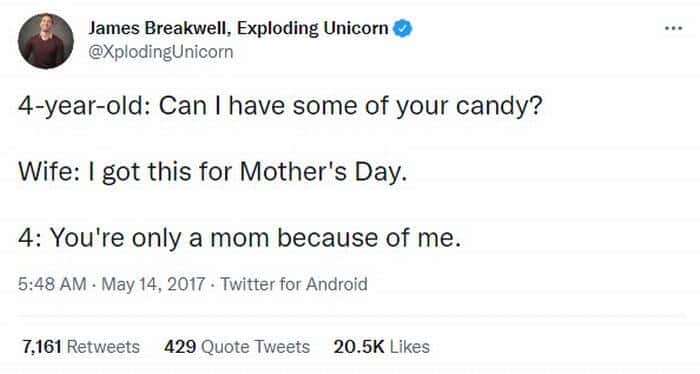View the 7,161 Retweets list
Screen dimensions: 700x374
[x=81, y=347]
